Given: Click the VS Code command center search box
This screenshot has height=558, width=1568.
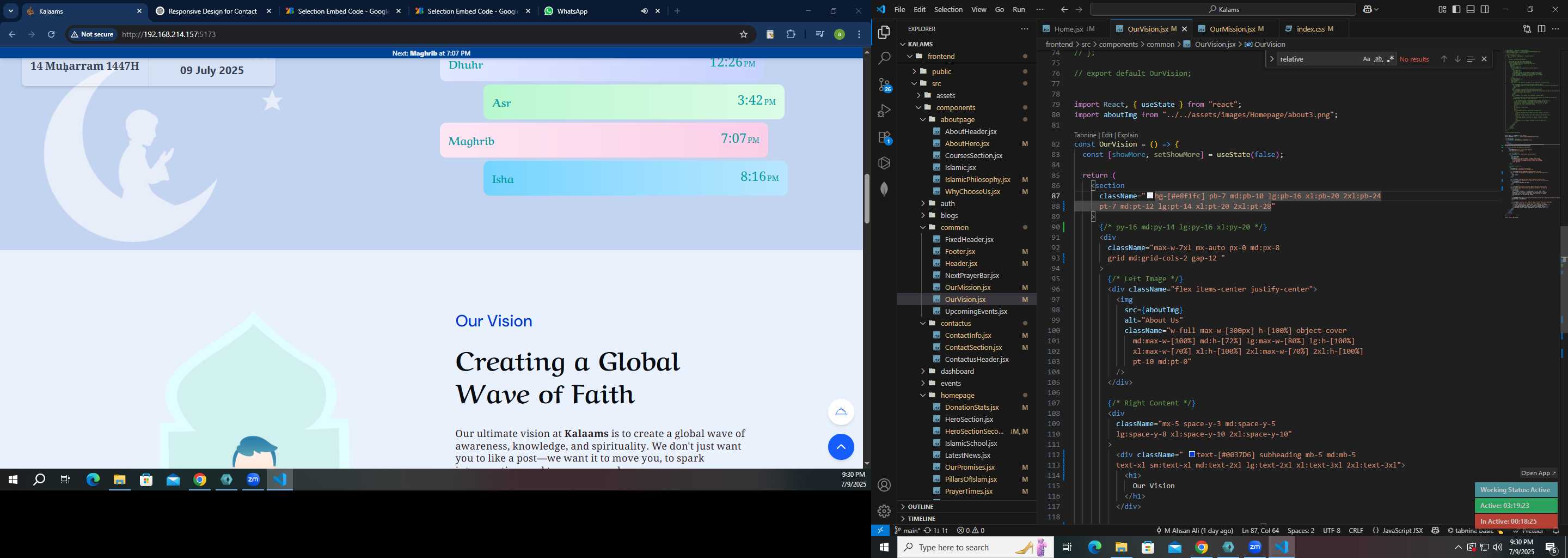Looking at the screenshot, I should click(1222, 10).
